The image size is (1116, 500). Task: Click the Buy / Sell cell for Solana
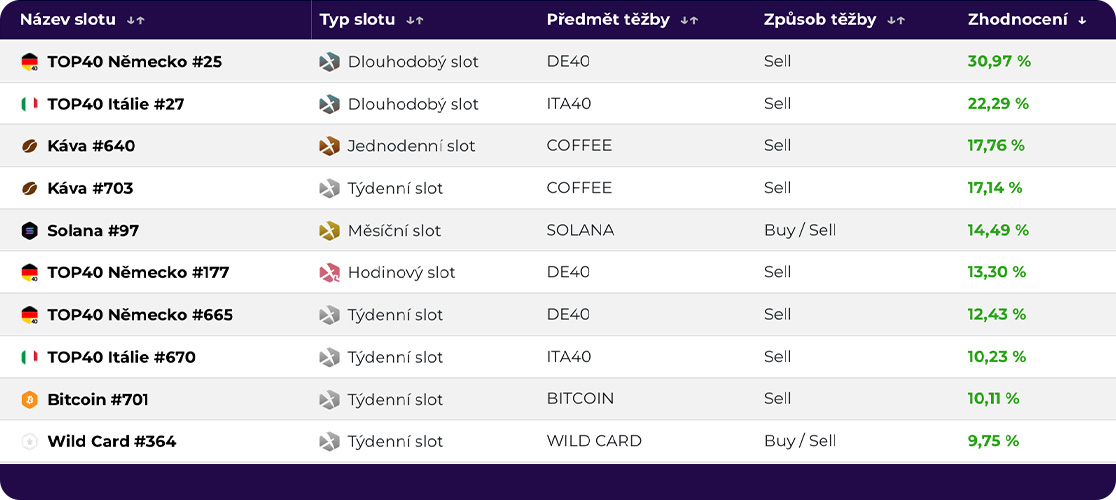pos(799,230)
